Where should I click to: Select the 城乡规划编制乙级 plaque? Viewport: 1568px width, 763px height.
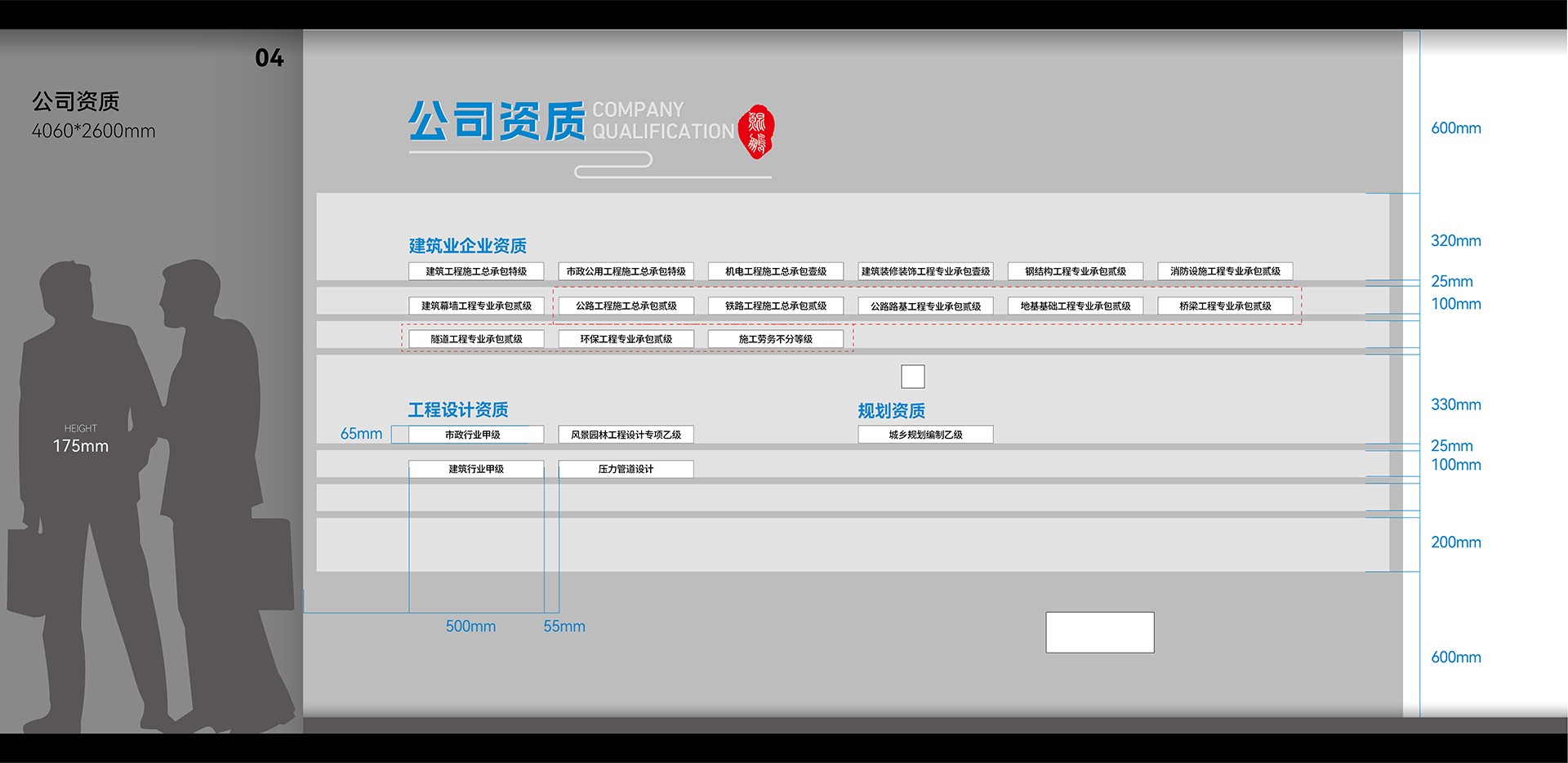[x=925, y=435]
